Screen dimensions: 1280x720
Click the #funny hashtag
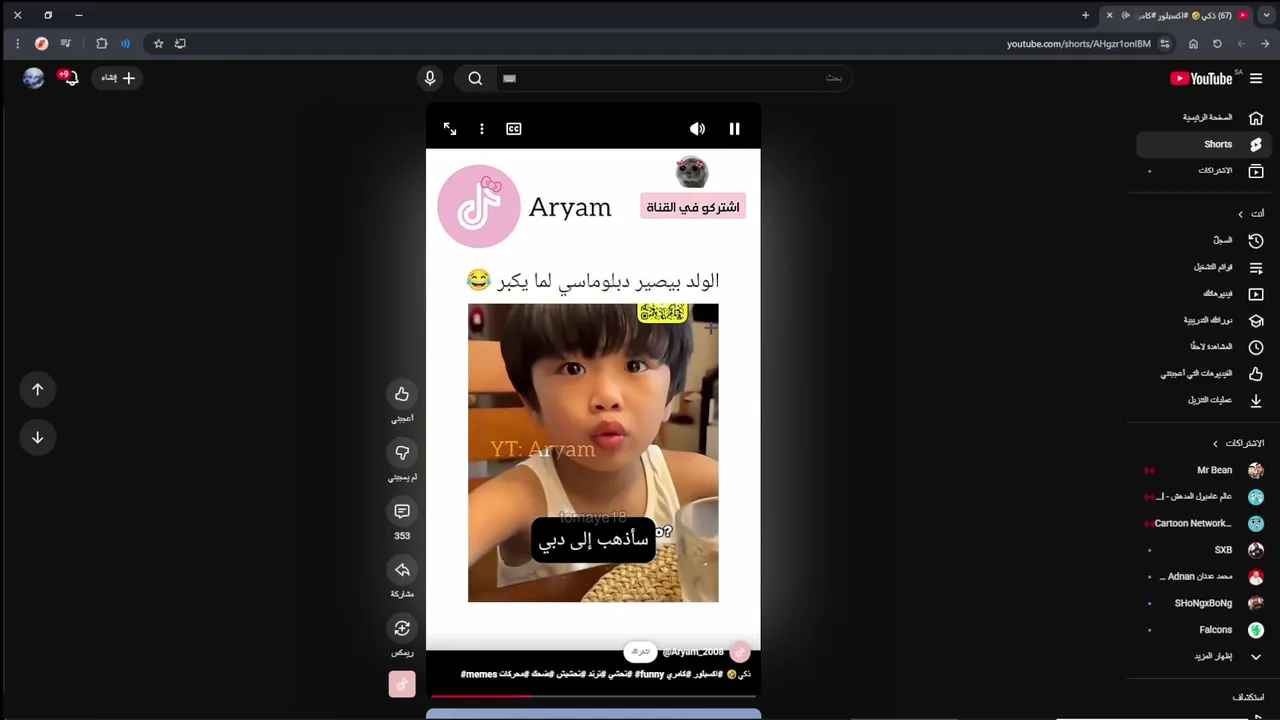click(x=650, y=674)
